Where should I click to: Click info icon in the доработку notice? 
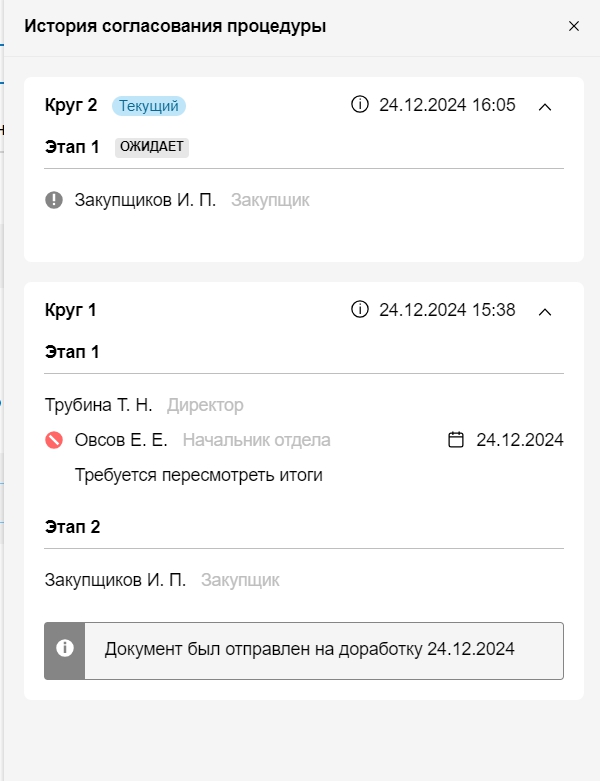point(65,648)
